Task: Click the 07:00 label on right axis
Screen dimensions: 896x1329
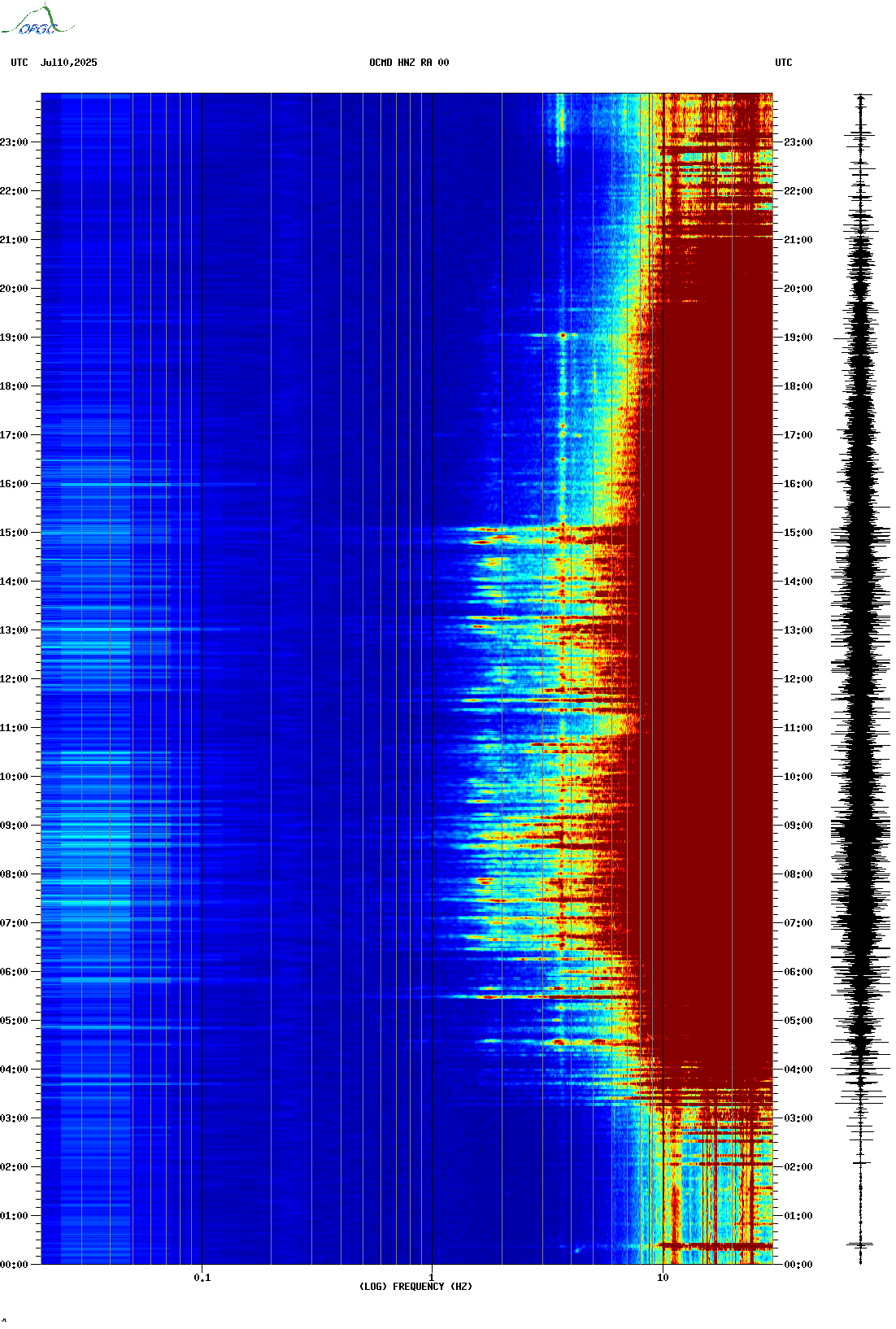Action: point(798,923)
